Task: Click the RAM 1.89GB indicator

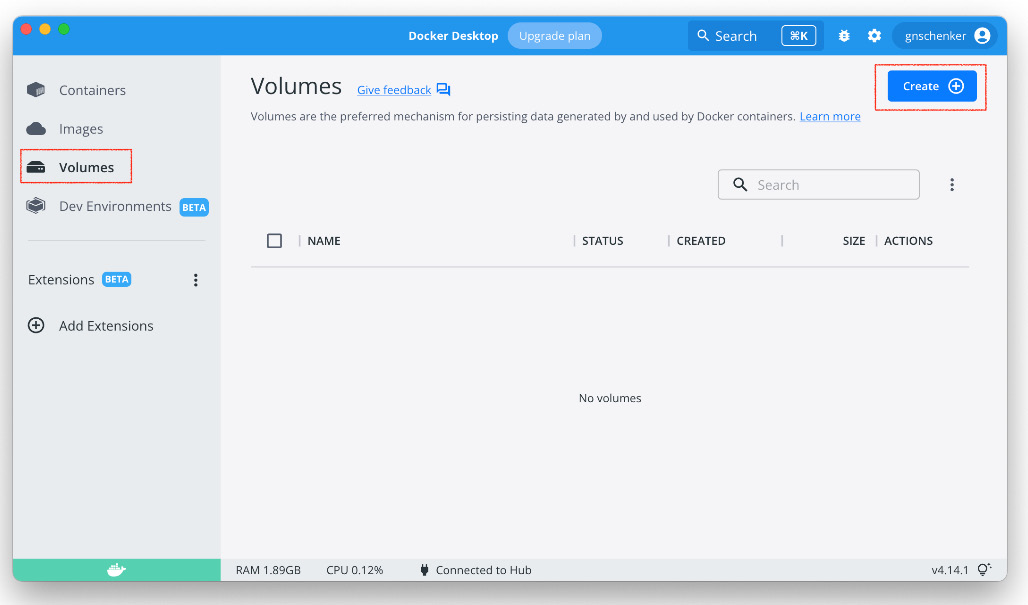Action: tap(268, 570)
